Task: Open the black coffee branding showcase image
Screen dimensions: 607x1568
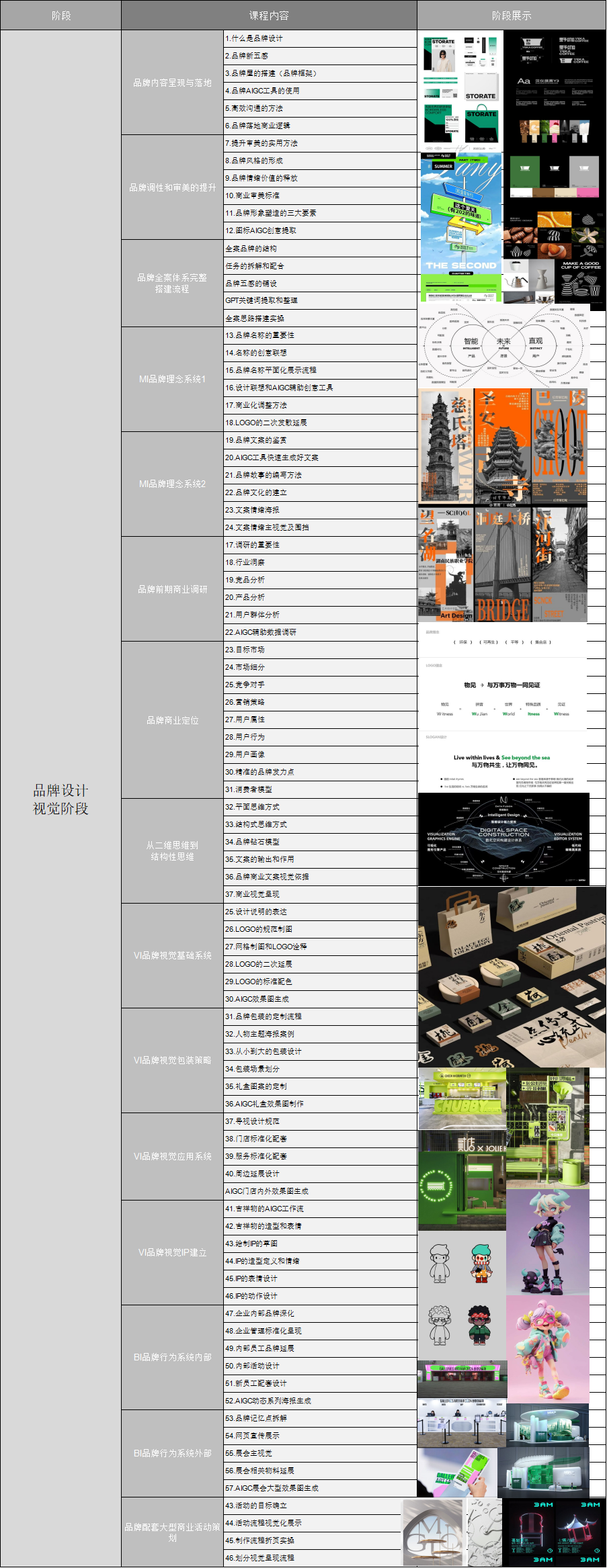Action: pyautogui.click(x=555, y=171)
